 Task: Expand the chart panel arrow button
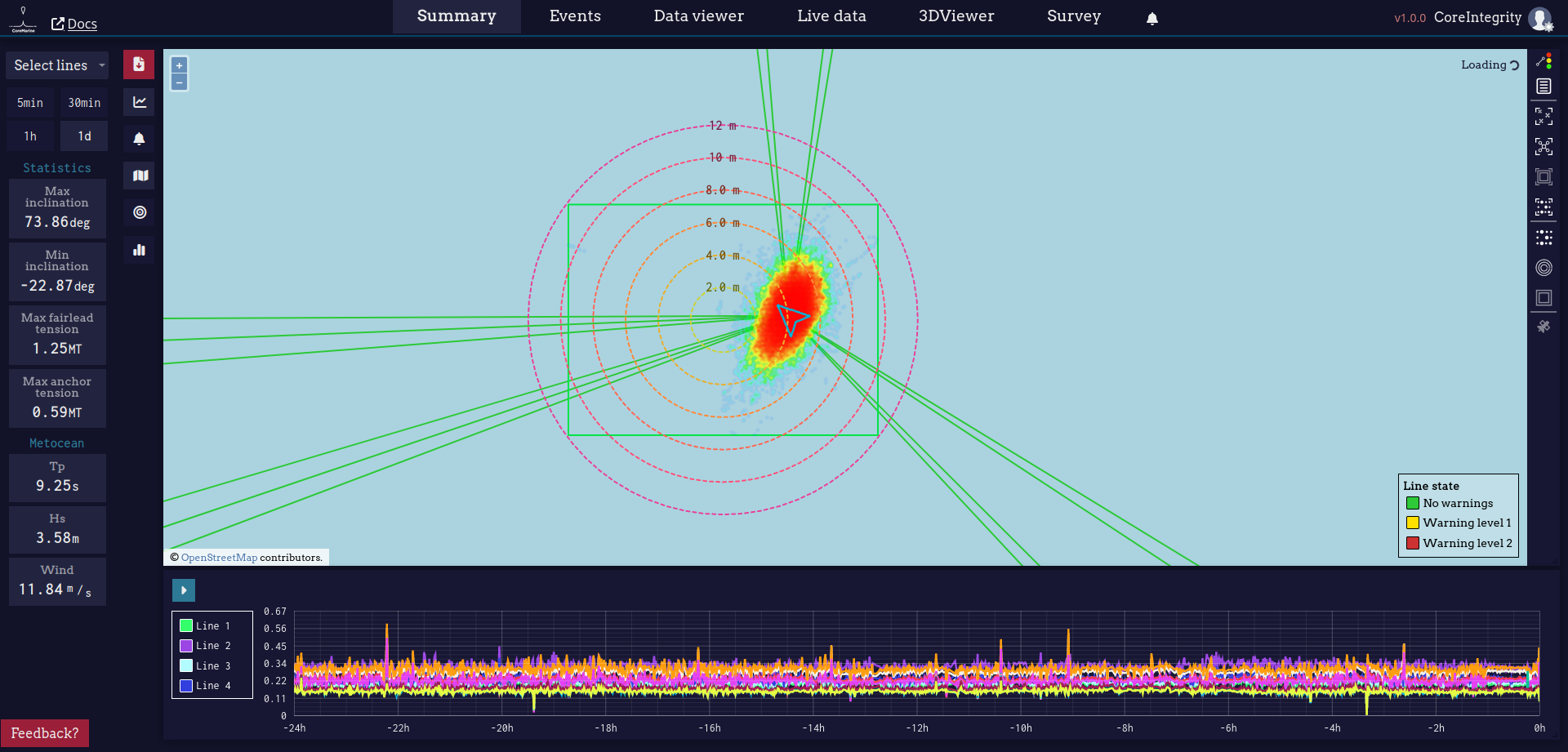(184, 590)
